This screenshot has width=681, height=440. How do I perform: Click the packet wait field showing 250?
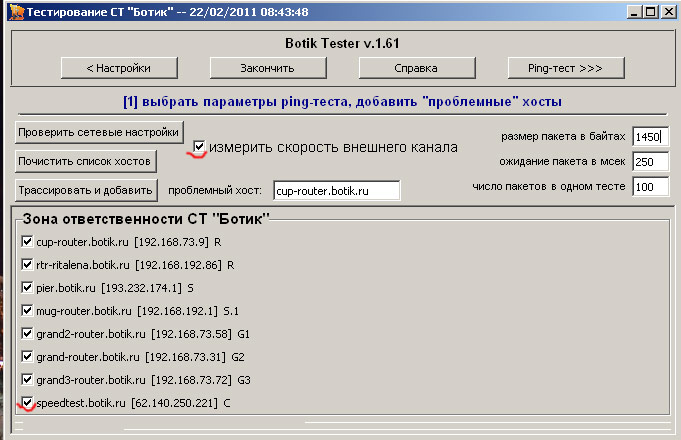(650, 162)
